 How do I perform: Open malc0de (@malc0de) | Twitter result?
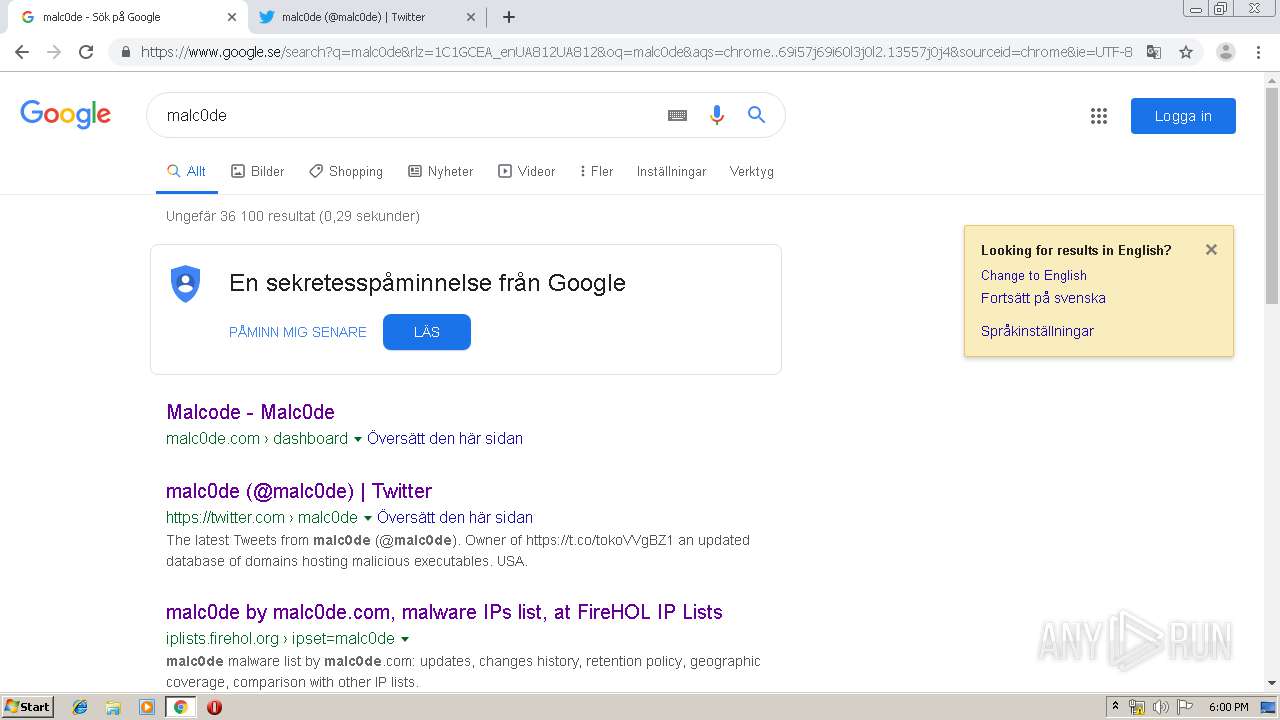[299, 491]
